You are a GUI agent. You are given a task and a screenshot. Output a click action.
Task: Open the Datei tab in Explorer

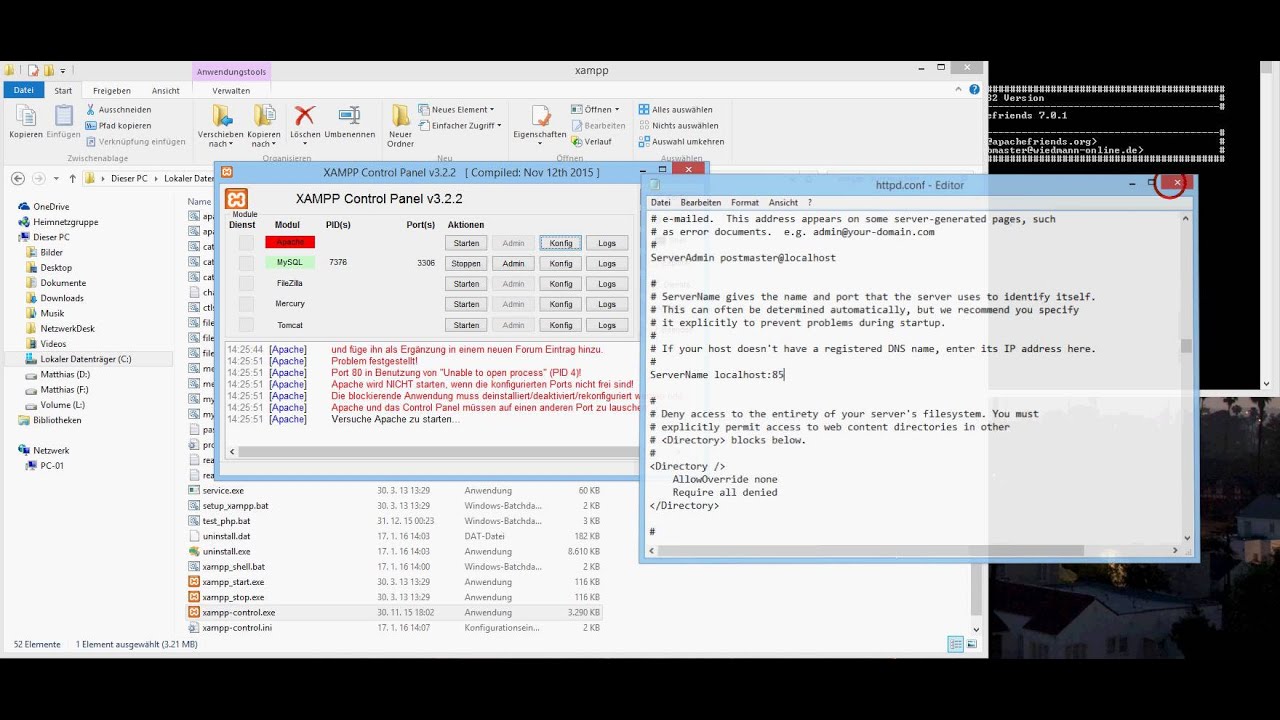pos(23,90)
